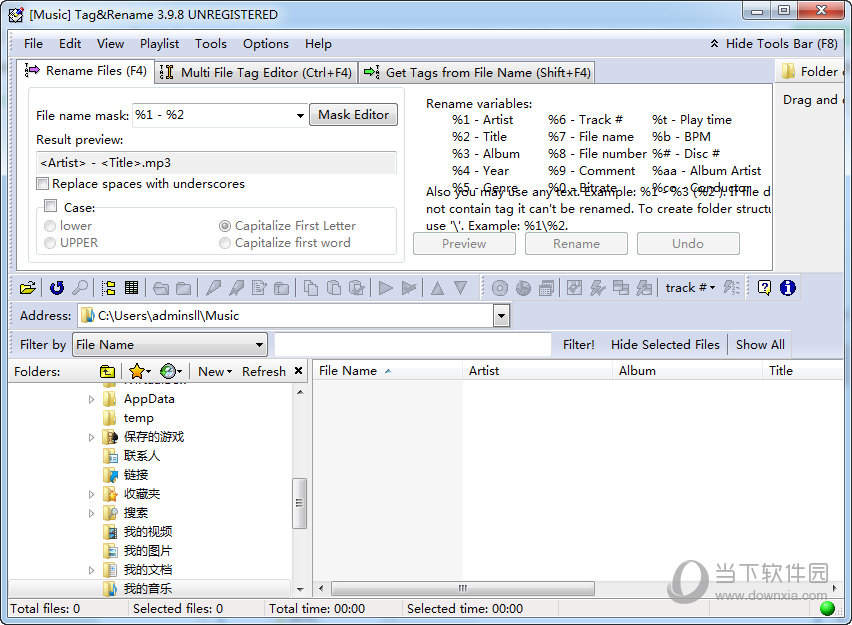This screenshot has height=625, width=852.
Task: Select the UPPER case radio button
Action: tap(50, 243)
